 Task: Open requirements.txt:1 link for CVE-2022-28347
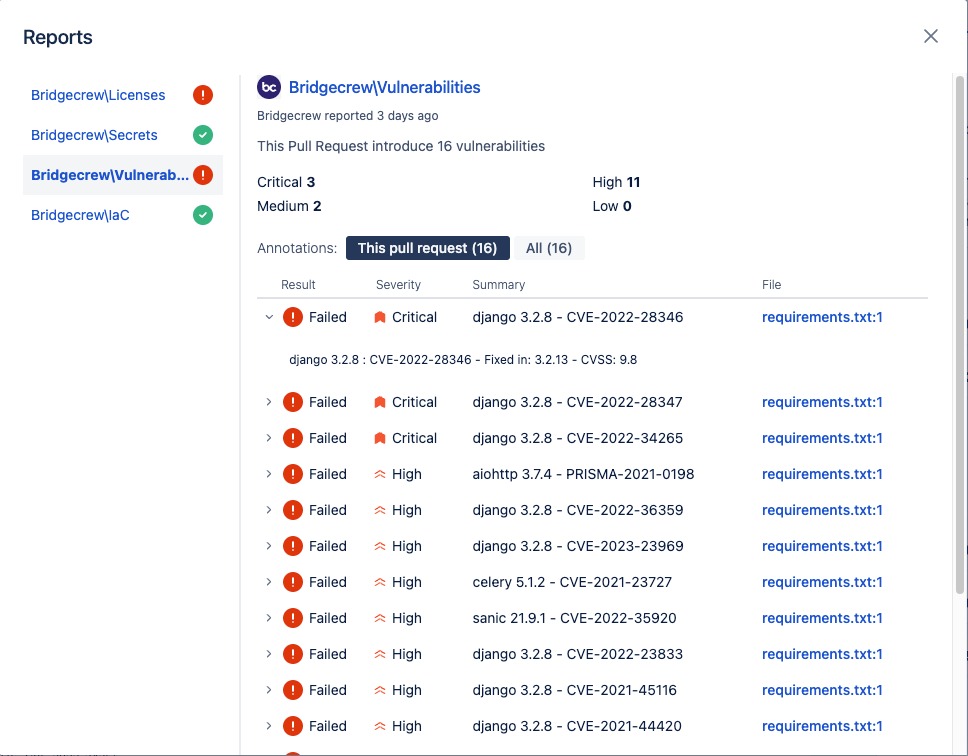pos(822,402)
